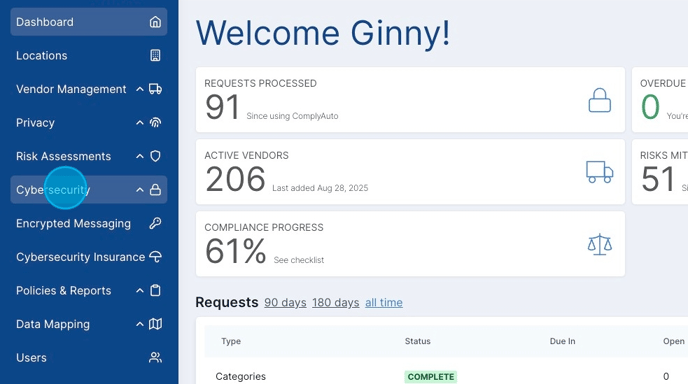This screenshot has height=384, width=688.
Task: Click the Cybersecurity Insurance umbrella icon
Action: [x=155, y=257]
